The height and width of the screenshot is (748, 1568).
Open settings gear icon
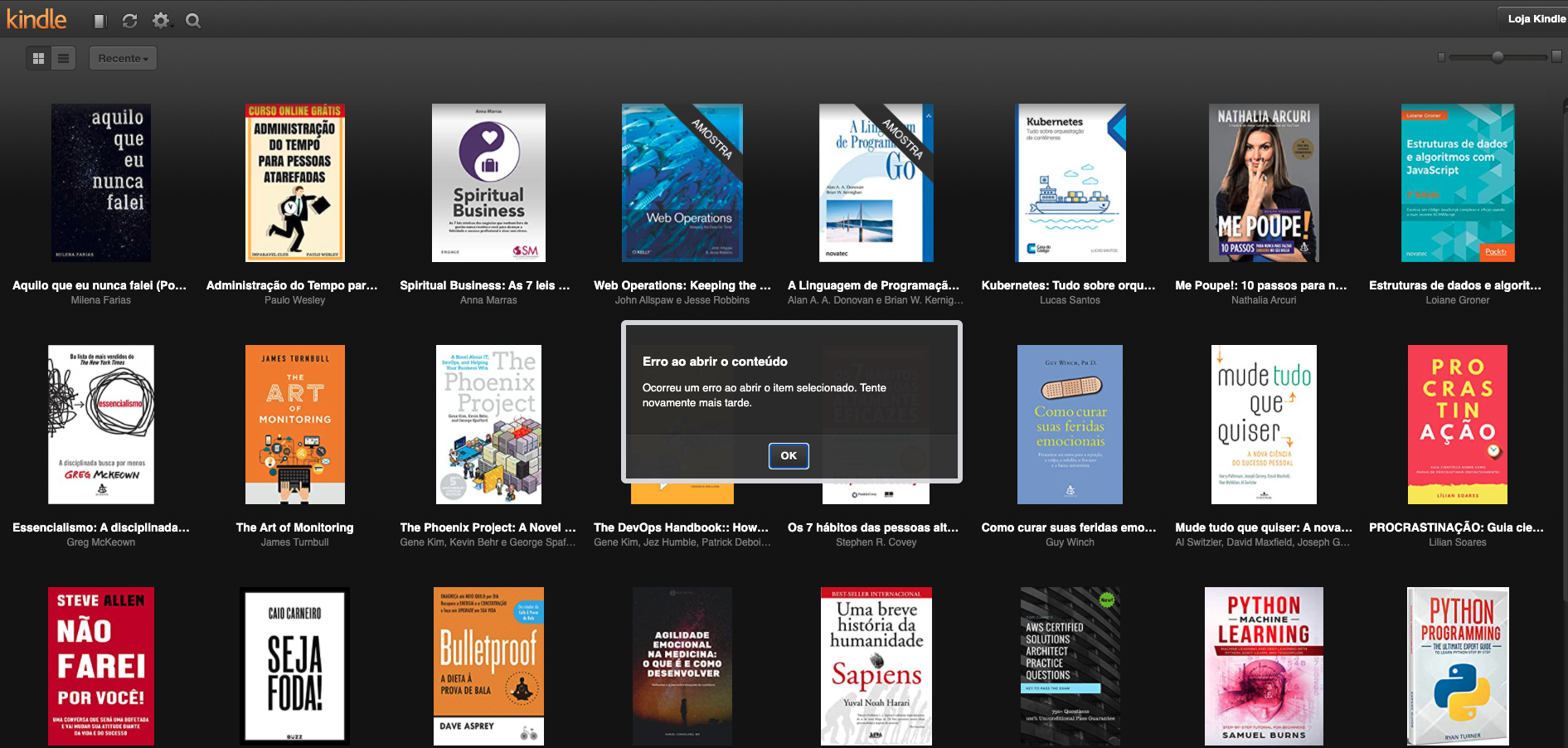click(x=162, y=21)
